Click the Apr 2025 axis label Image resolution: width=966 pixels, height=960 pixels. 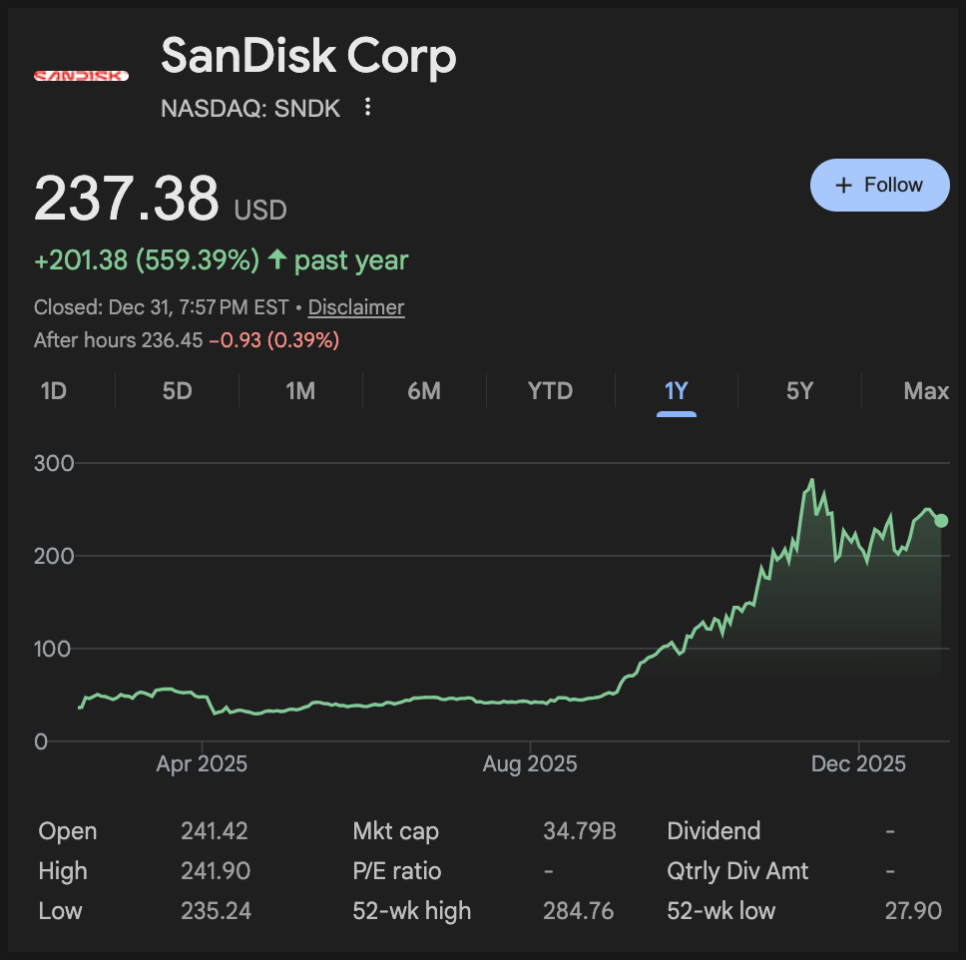202,764
